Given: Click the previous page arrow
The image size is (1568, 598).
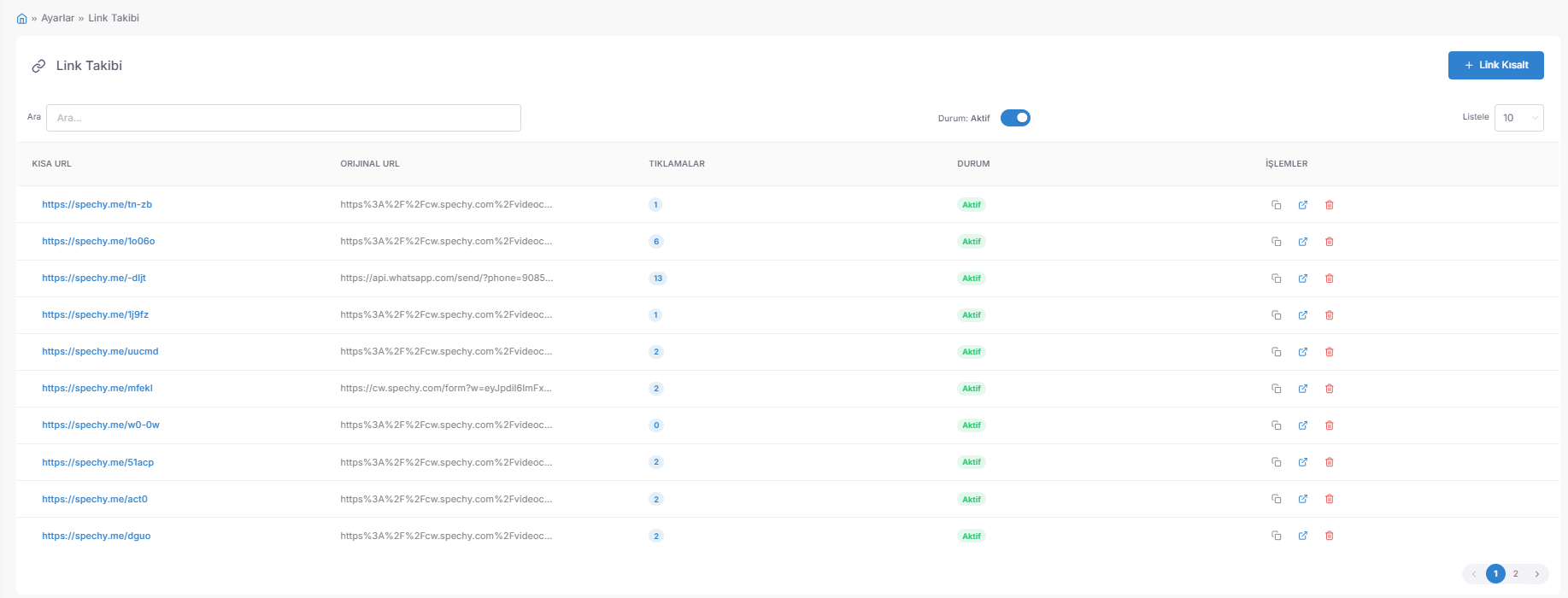Looking at the screenshot, I should [1474, 574].
